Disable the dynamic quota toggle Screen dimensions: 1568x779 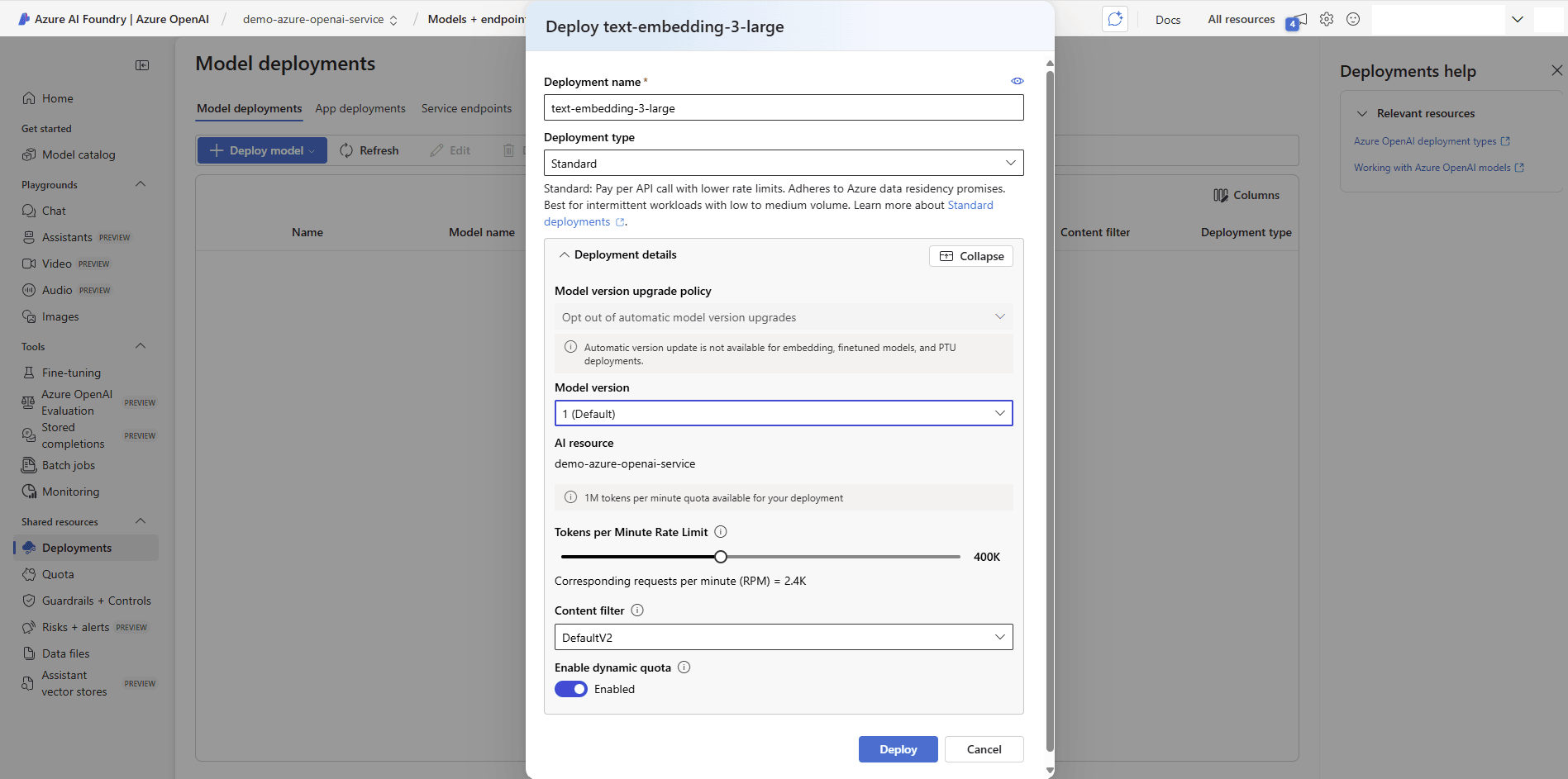[570, 688]
